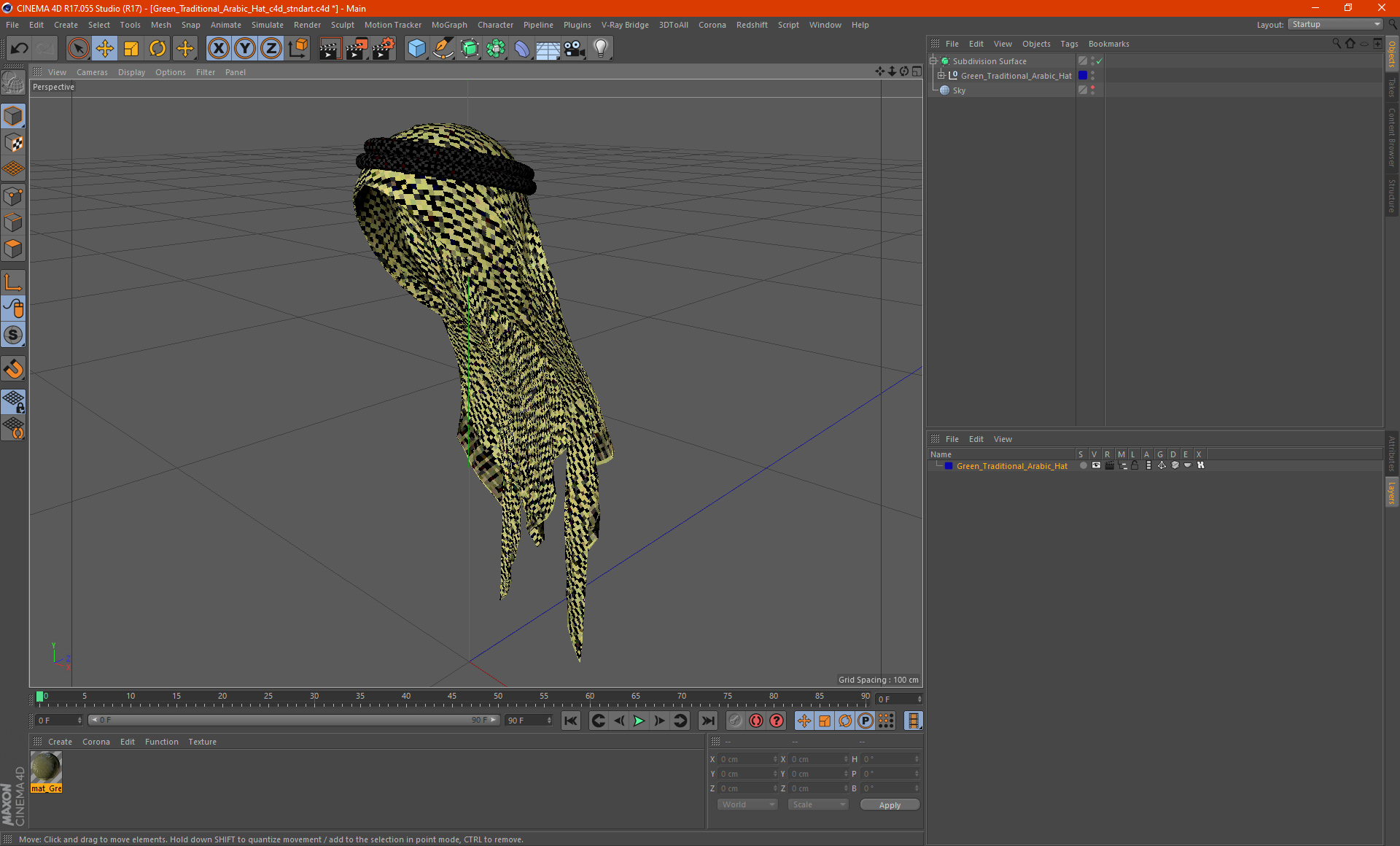
Task: Add a light object
Action: coord(601,49)
